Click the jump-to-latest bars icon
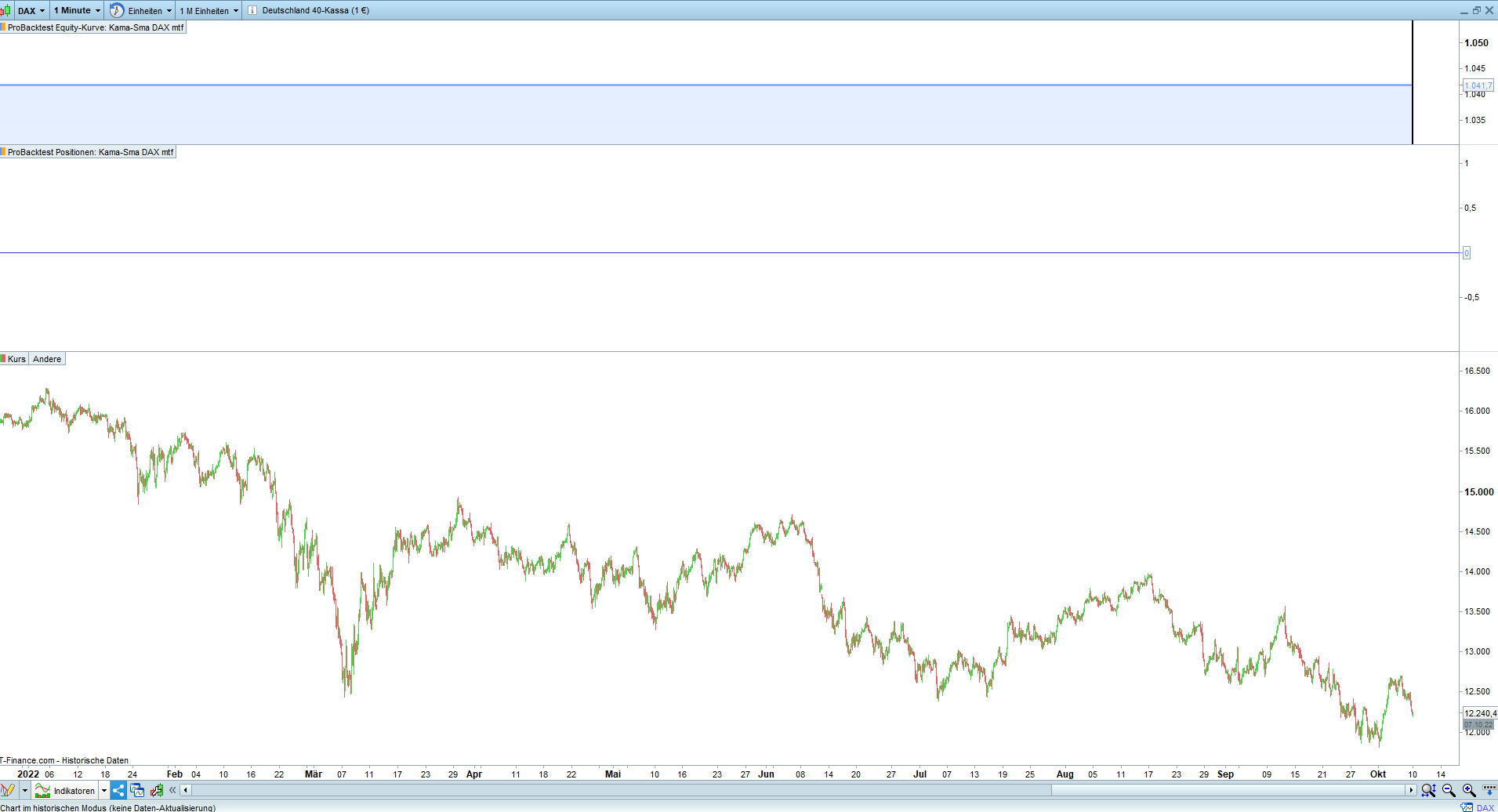This screenshot has height=812, width=1498. coord(1489,790)
